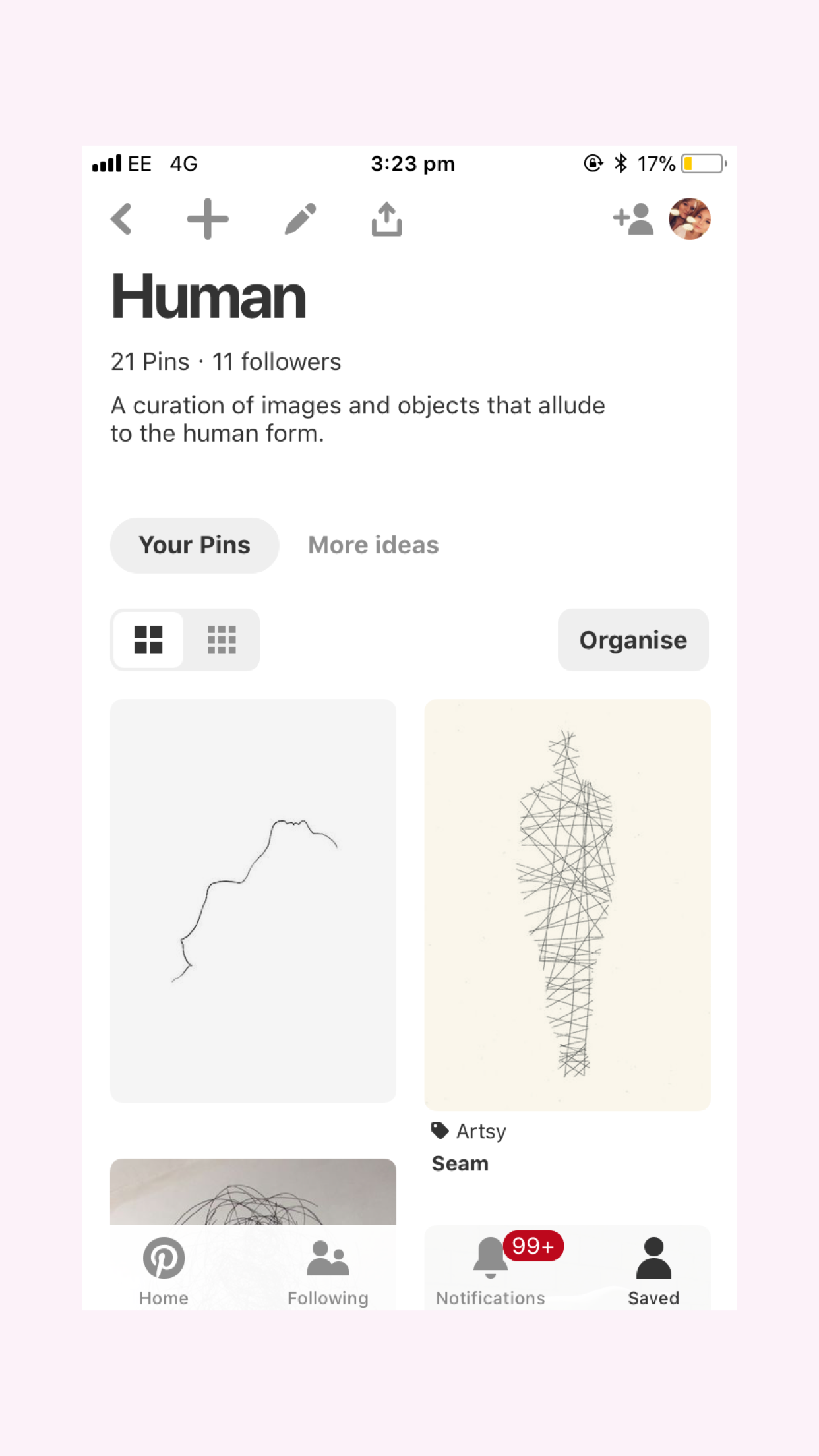
Task: Share the Human board via share icon
Action: click(x=386, y=219)
